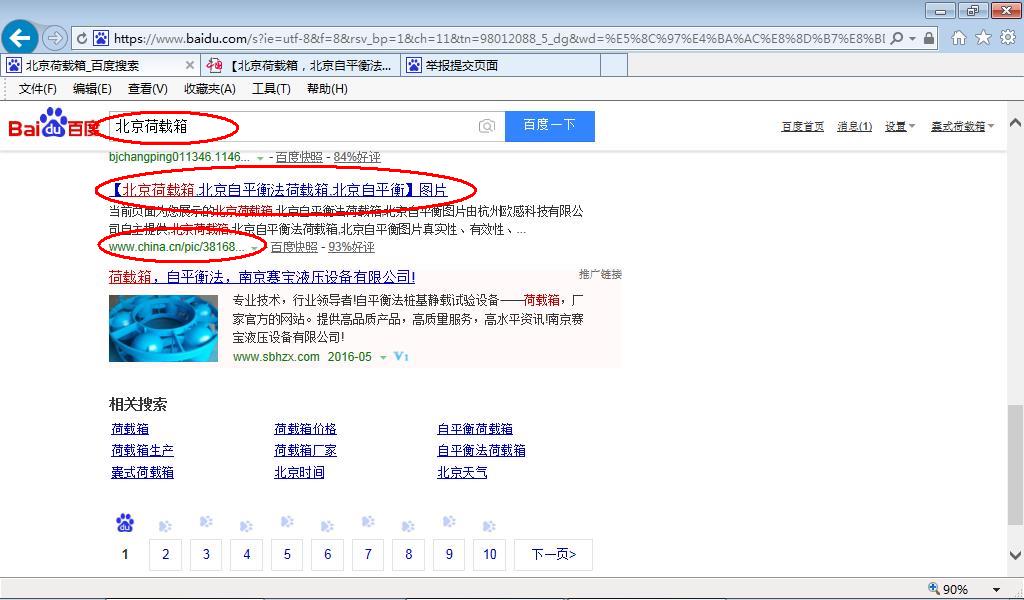The width and height of the screenshot is (1024, 600).
Task: Open browser home icon
Action: tap(959, 38)
